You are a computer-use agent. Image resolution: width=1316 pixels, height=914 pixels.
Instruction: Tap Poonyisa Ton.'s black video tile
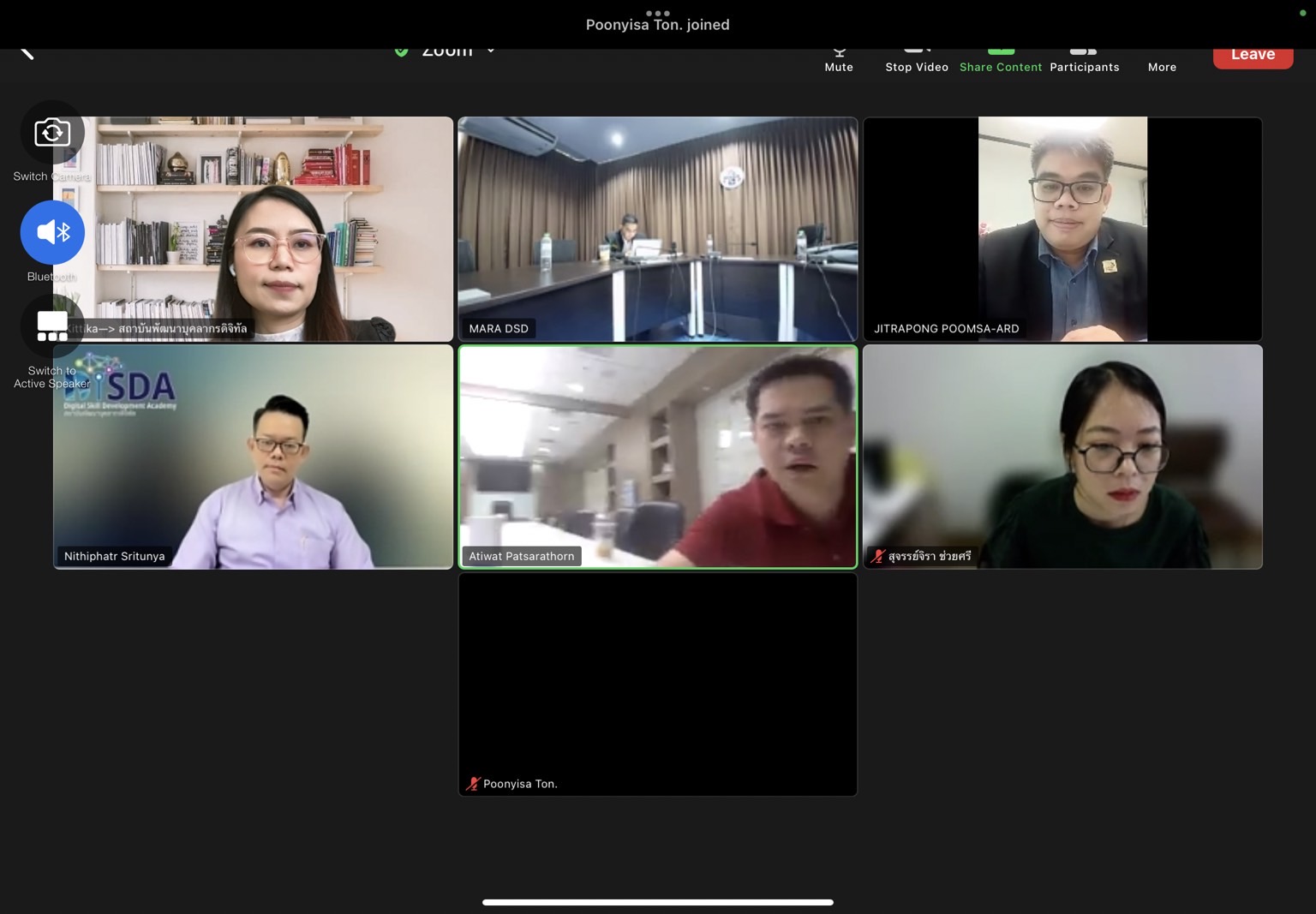(x=657, y=684)
